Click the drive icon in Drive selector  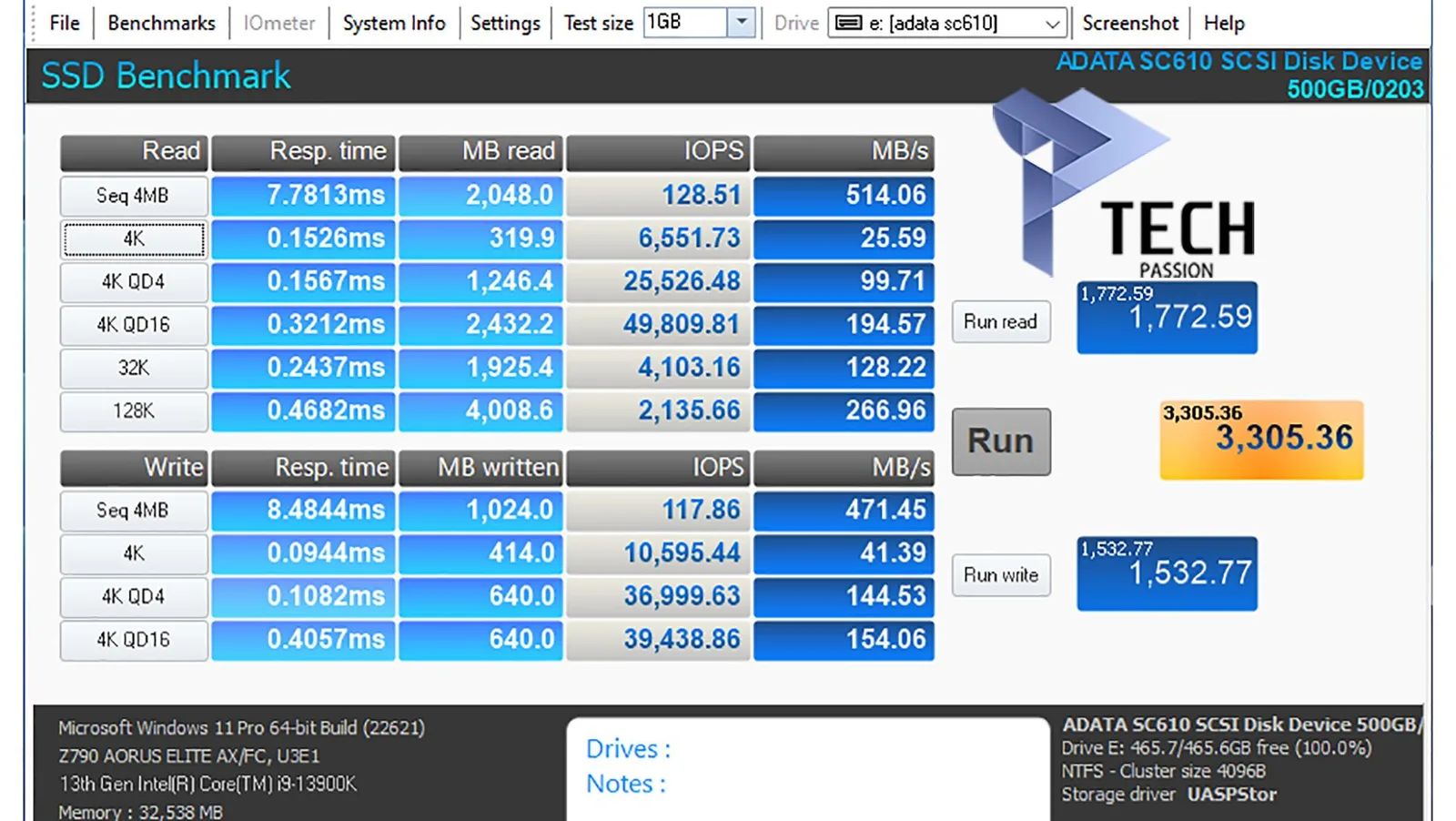(x=848, y=23)
